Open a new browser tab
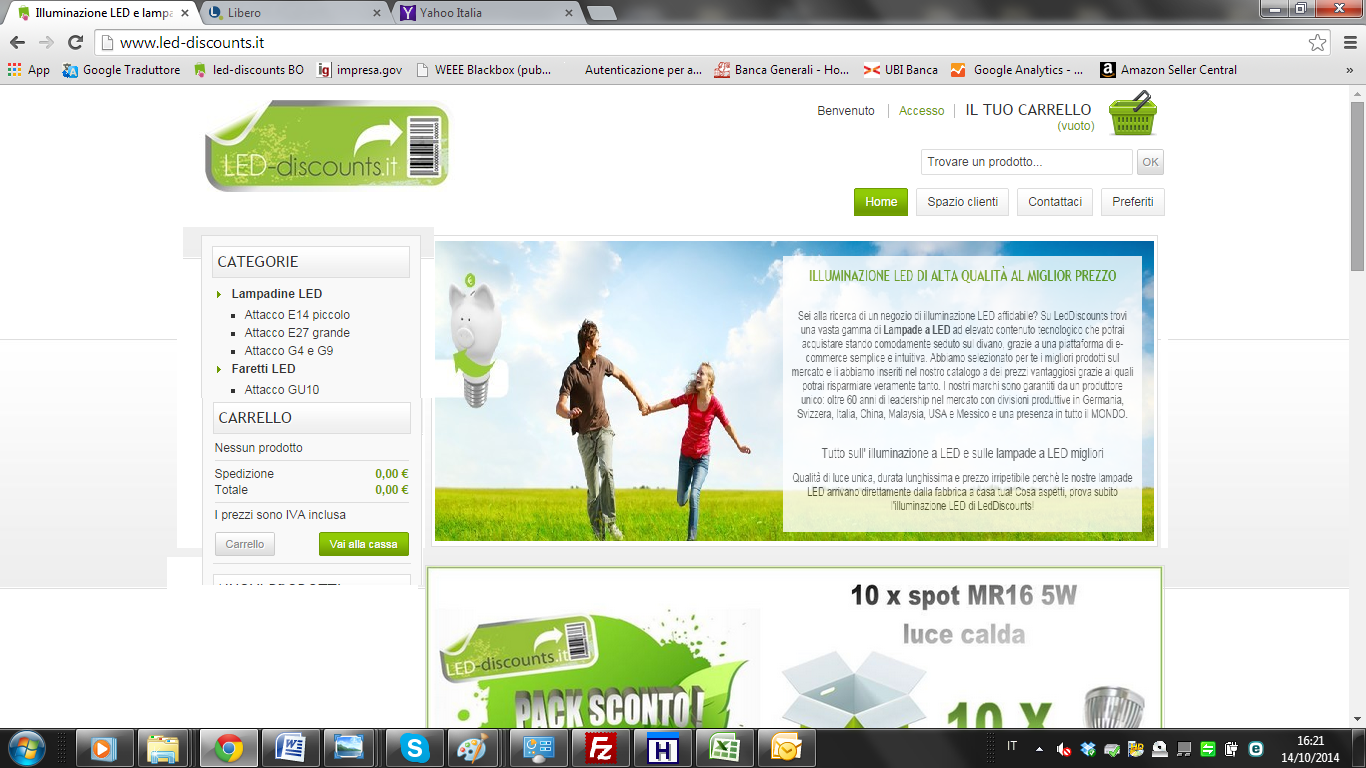 601,13
